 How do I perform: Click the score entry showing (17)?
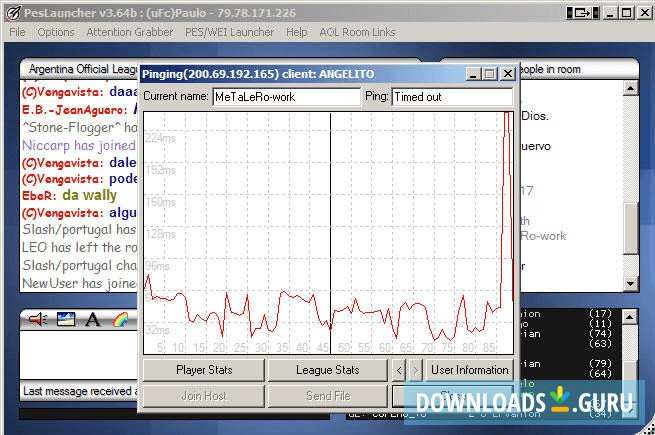point(600,313)
